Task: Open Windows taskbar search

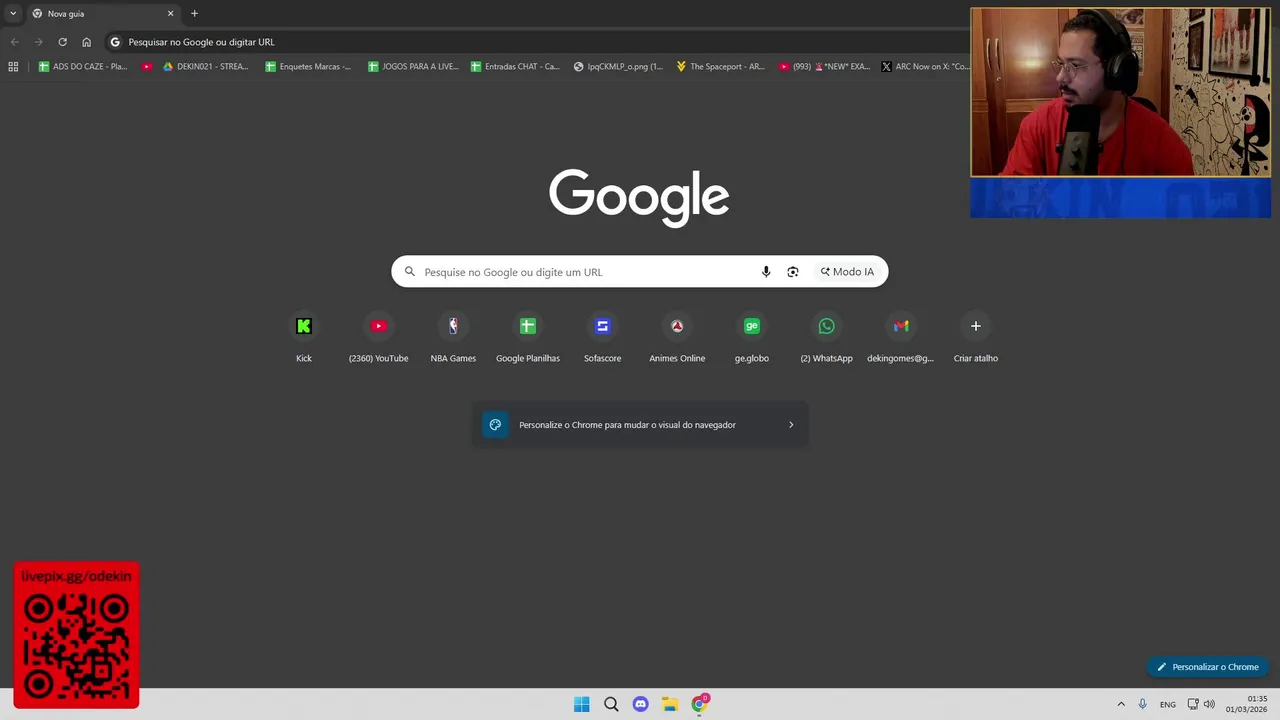Action: coord(611,704)
